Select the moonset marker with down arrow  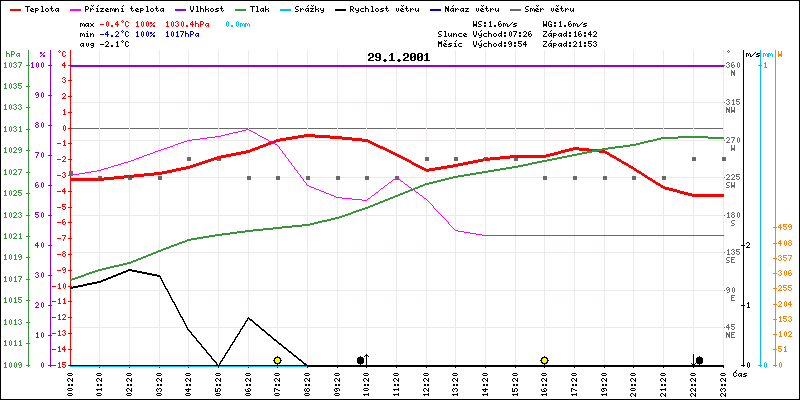click(x=697, y=360)
